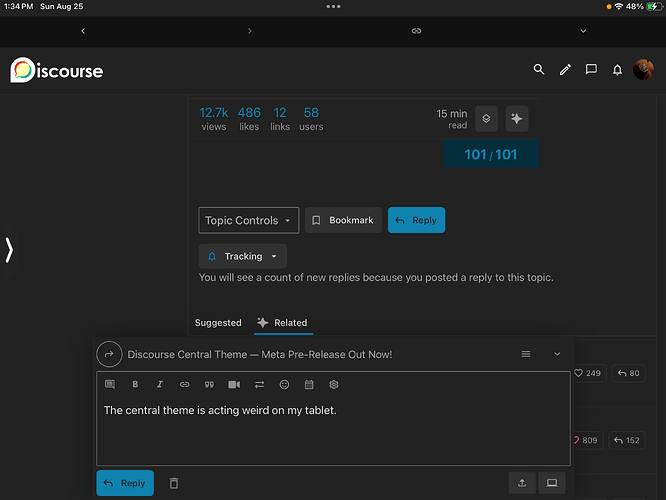Image resolution: width=666 pixels, height=500 pixels.
Task: Click the 101 / 101 post progress indicator
Action: click(491, 154)
